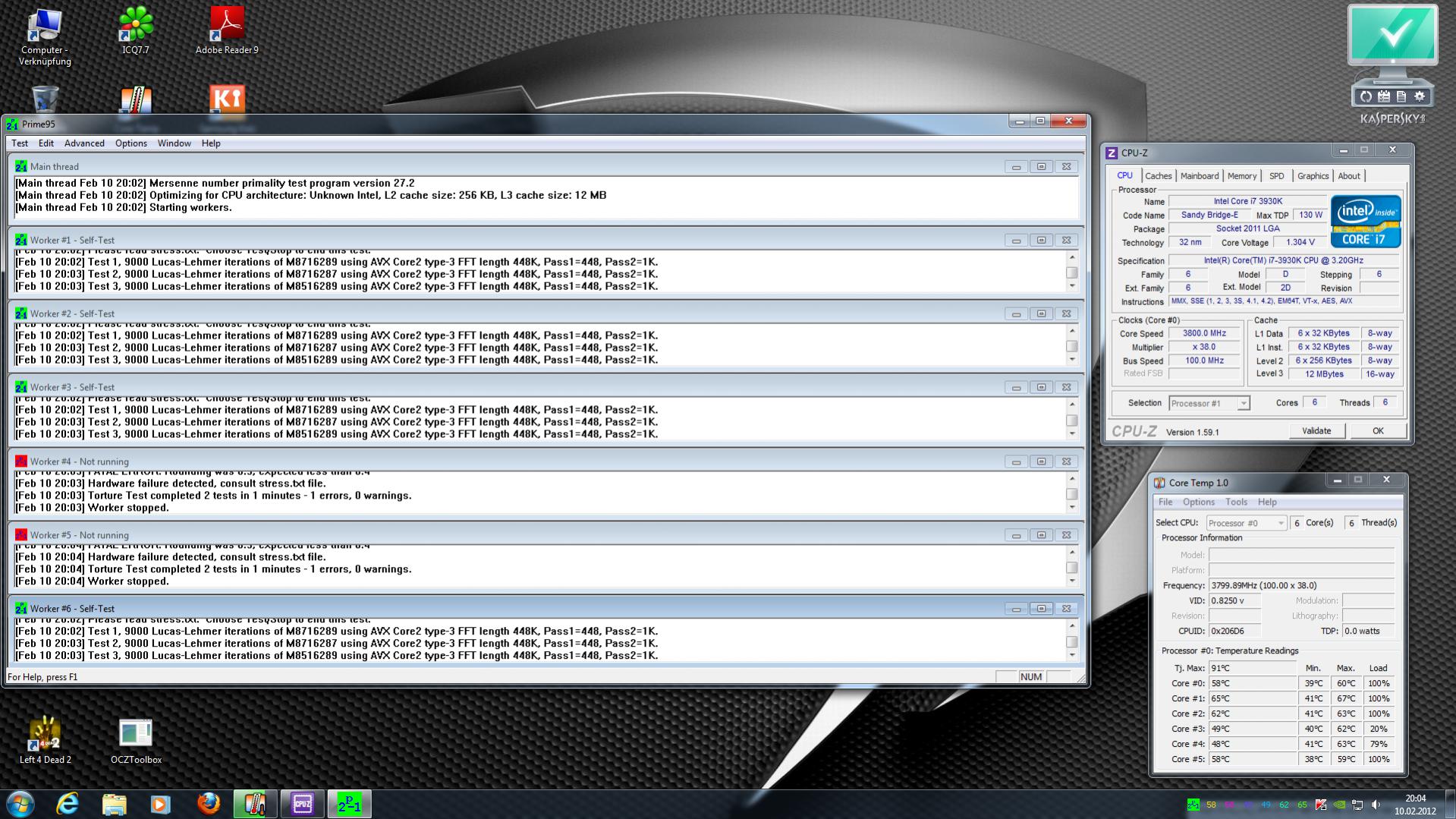Switch to the Mainboard tab in CPU-Z
Screen dimensions: 1456x819
[1200, 176]
